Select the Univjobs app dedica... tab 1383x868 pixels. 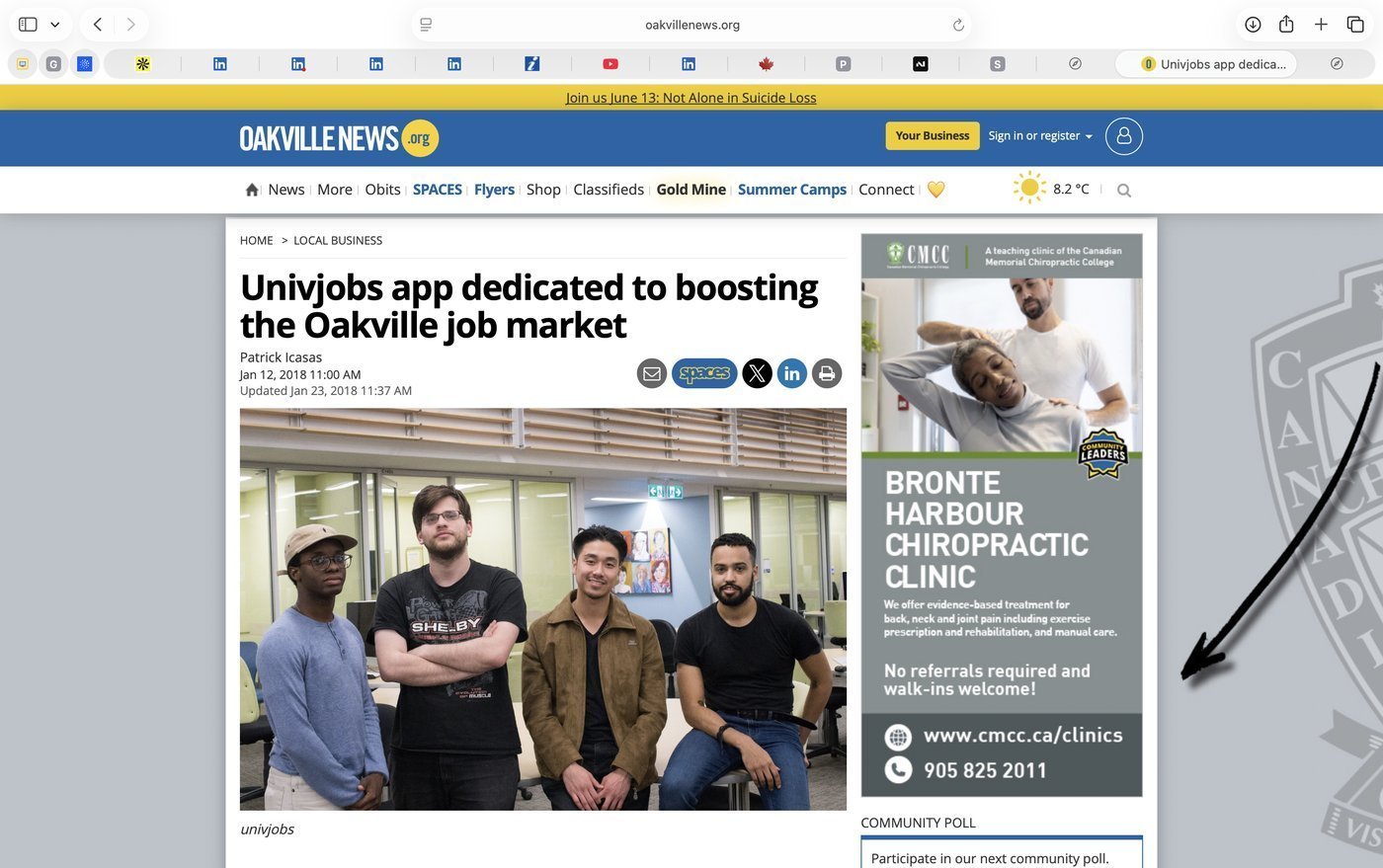click(1205, 64)
